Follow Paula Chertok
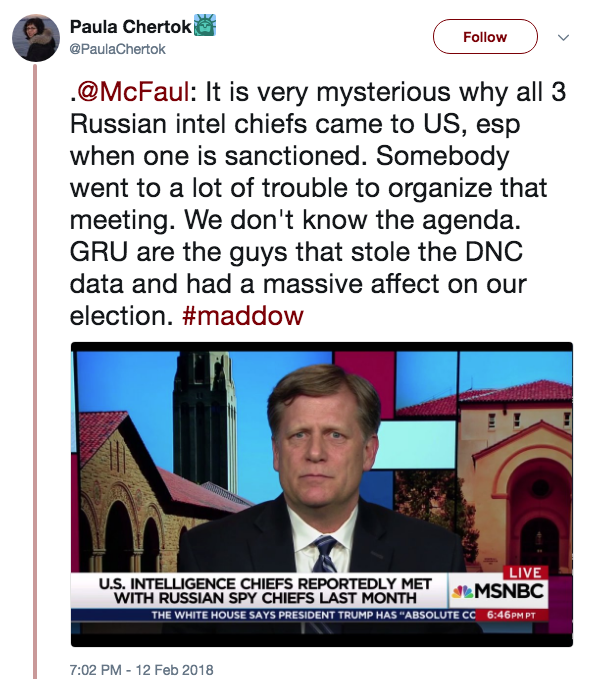Image resolution: width=591 pixels, height=679 pixels. pyautogui.click(x=485, y=37)
